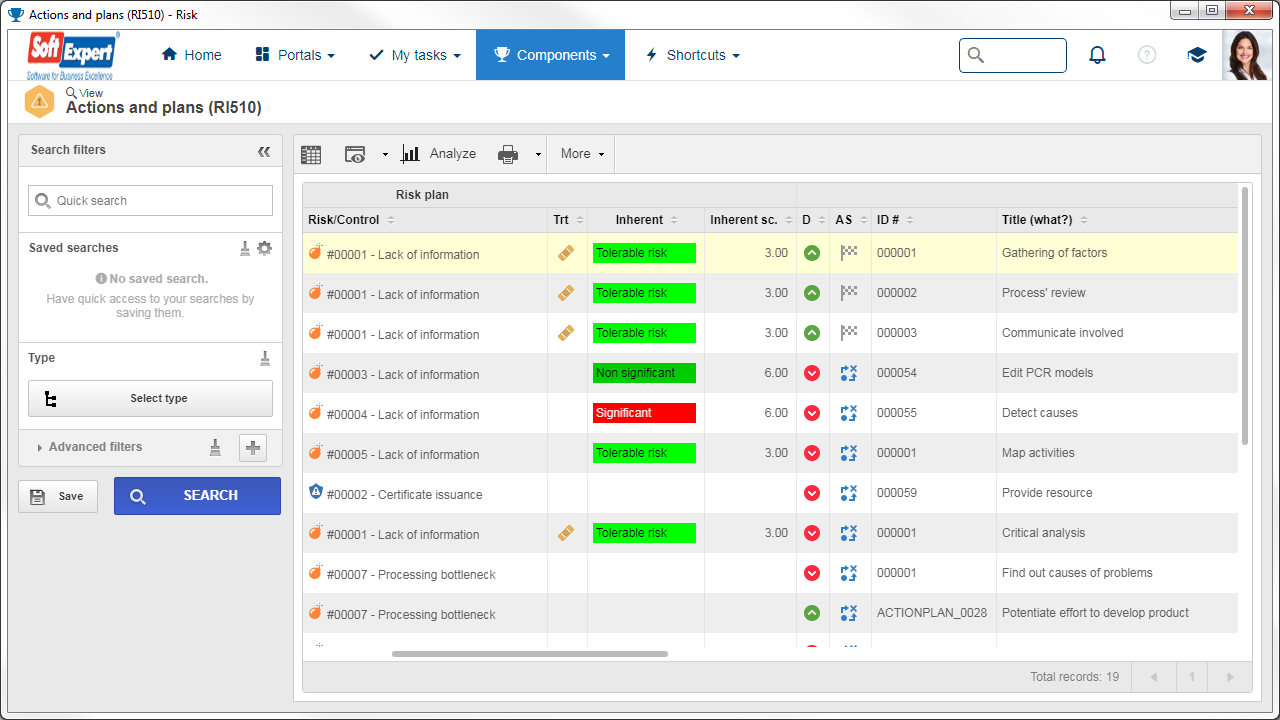Image resolution: width=1280 pixels, height=720 pixels.
Task: Sort by Inherent sc. column header
Action: tap(750, 220)
